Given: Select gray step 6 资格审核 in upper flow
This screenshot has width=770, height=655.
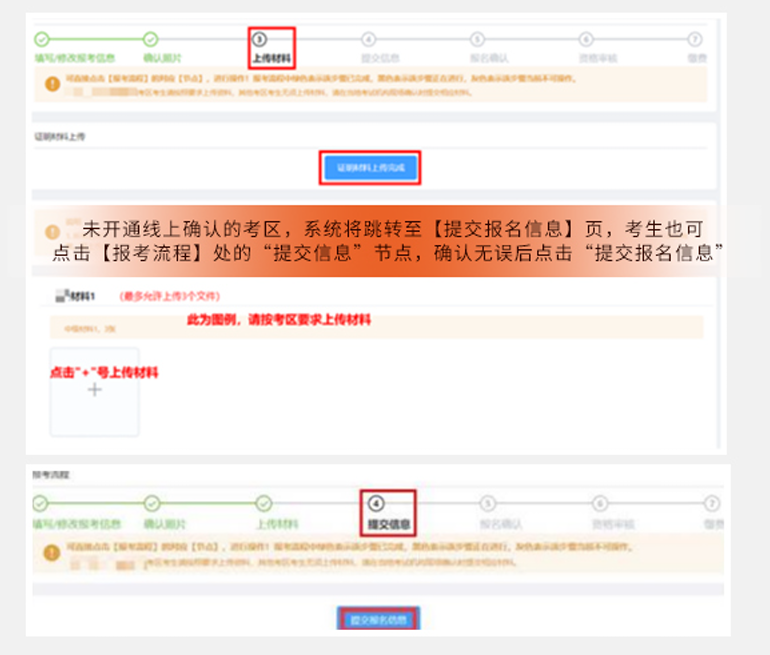Looking at the screenshot, I should click(586, 40).
